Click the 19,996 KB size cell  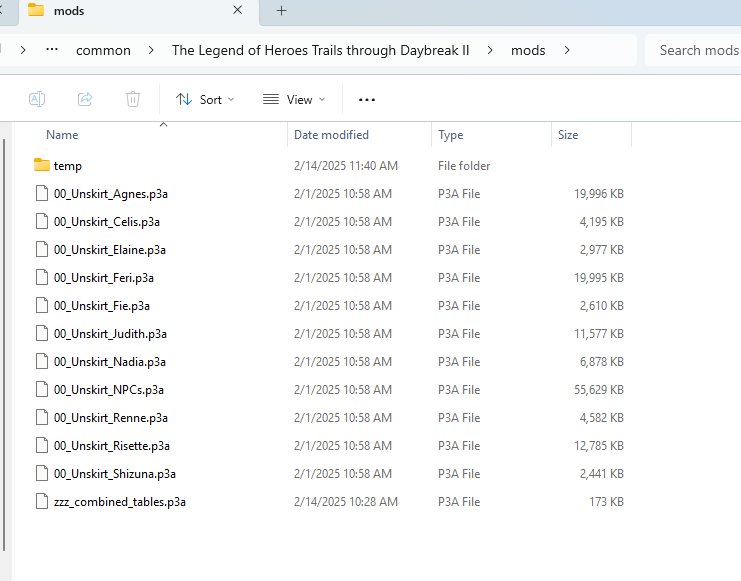click(x=599, y=194)
